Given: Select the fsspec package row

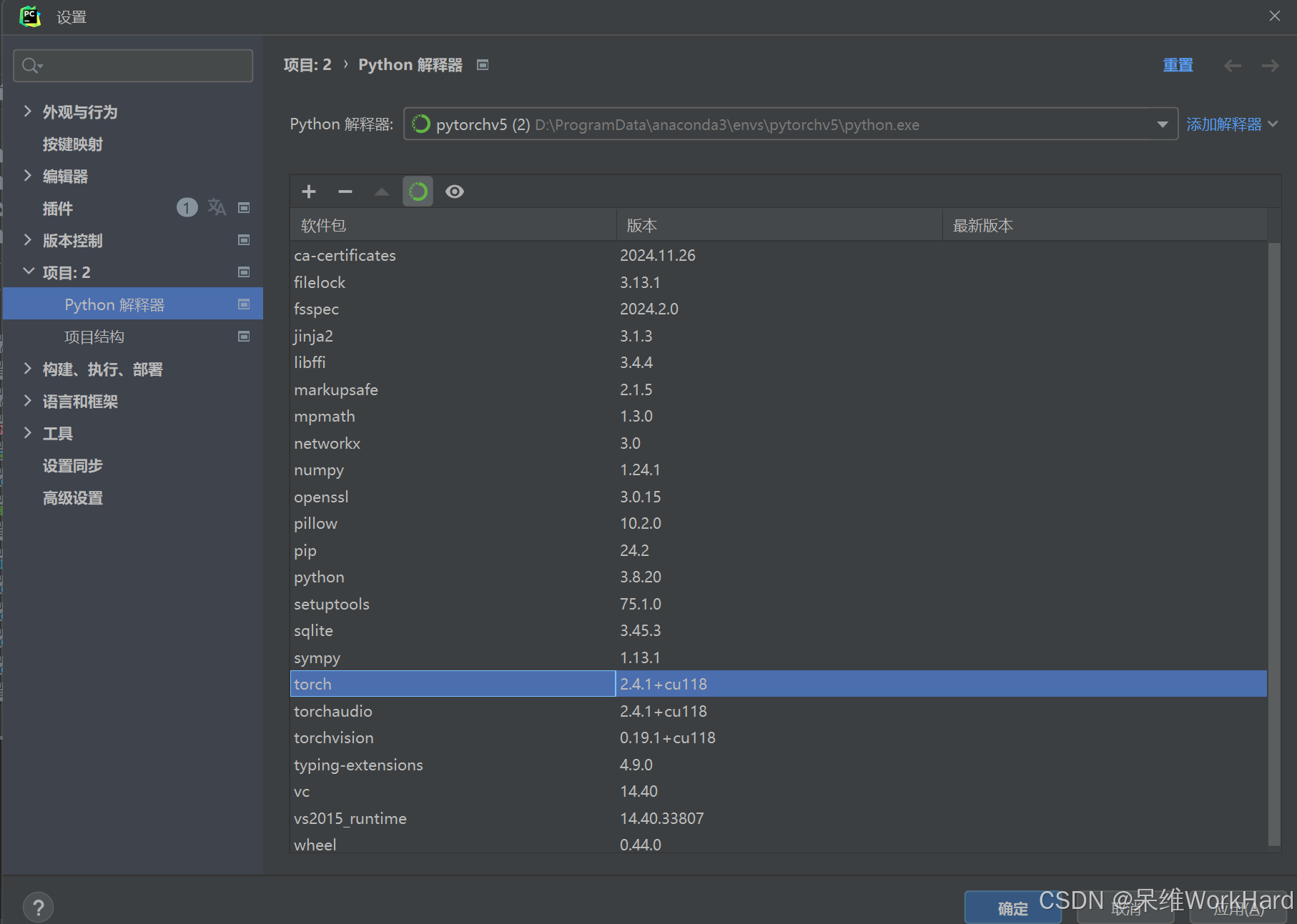Looking at the screenshot, I should point(779,309).
